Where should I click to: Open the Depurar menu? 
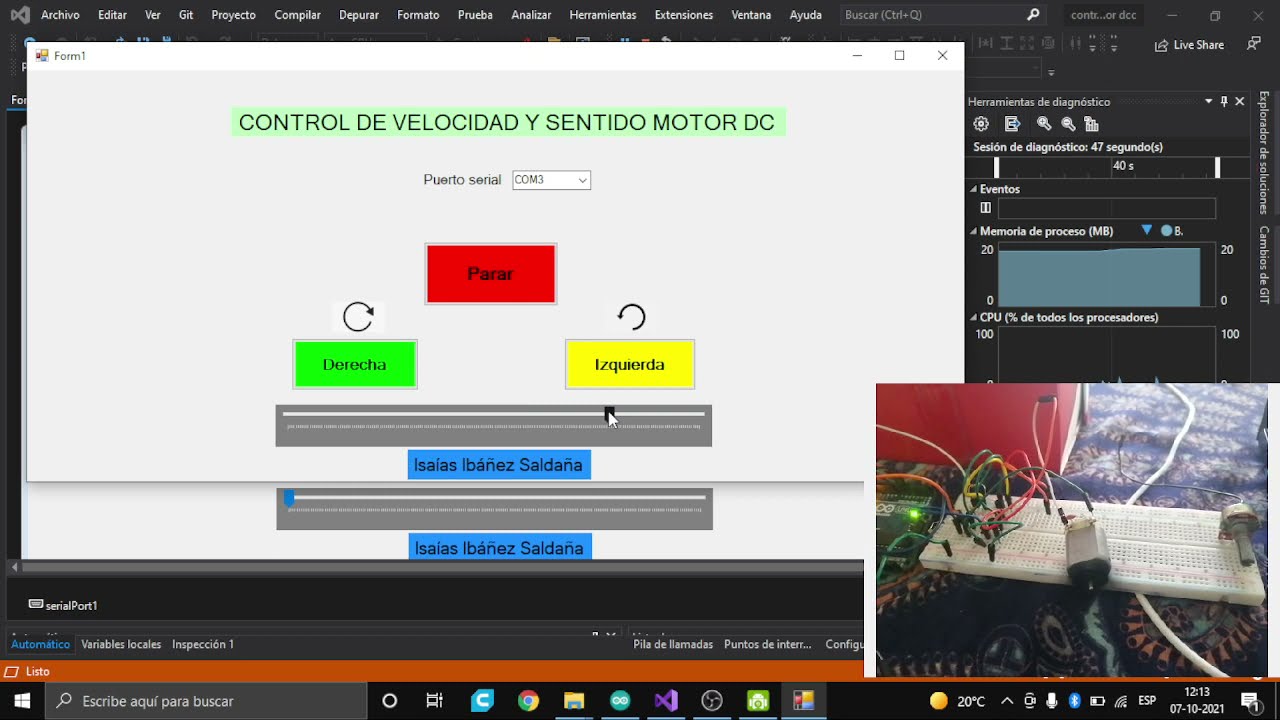point(359,15)
